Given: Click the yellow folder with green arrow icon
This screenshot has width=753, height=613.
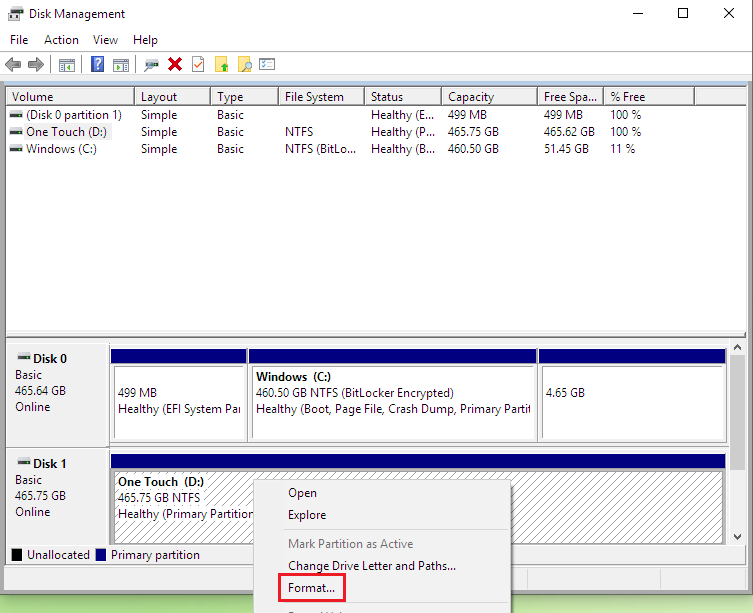Looking at the screenshot, I should tap(222, 64).
